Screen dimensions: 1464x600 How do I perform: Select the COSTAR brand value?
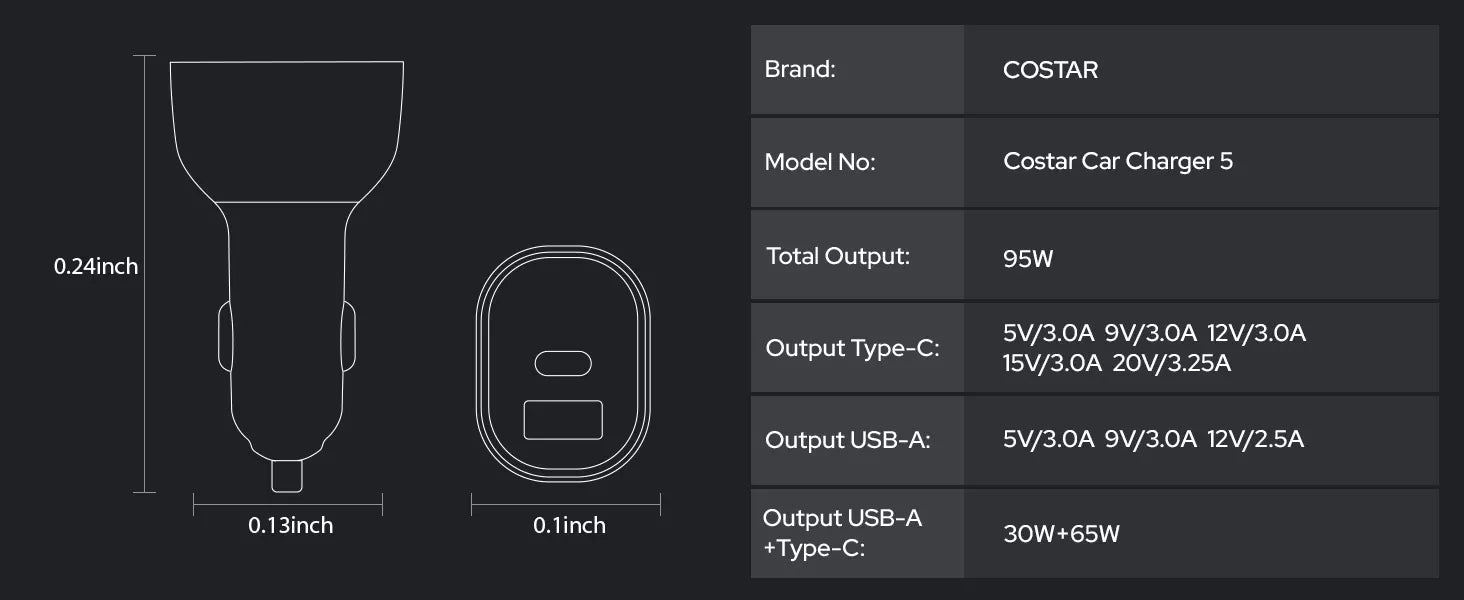(x=1050, y=70)
